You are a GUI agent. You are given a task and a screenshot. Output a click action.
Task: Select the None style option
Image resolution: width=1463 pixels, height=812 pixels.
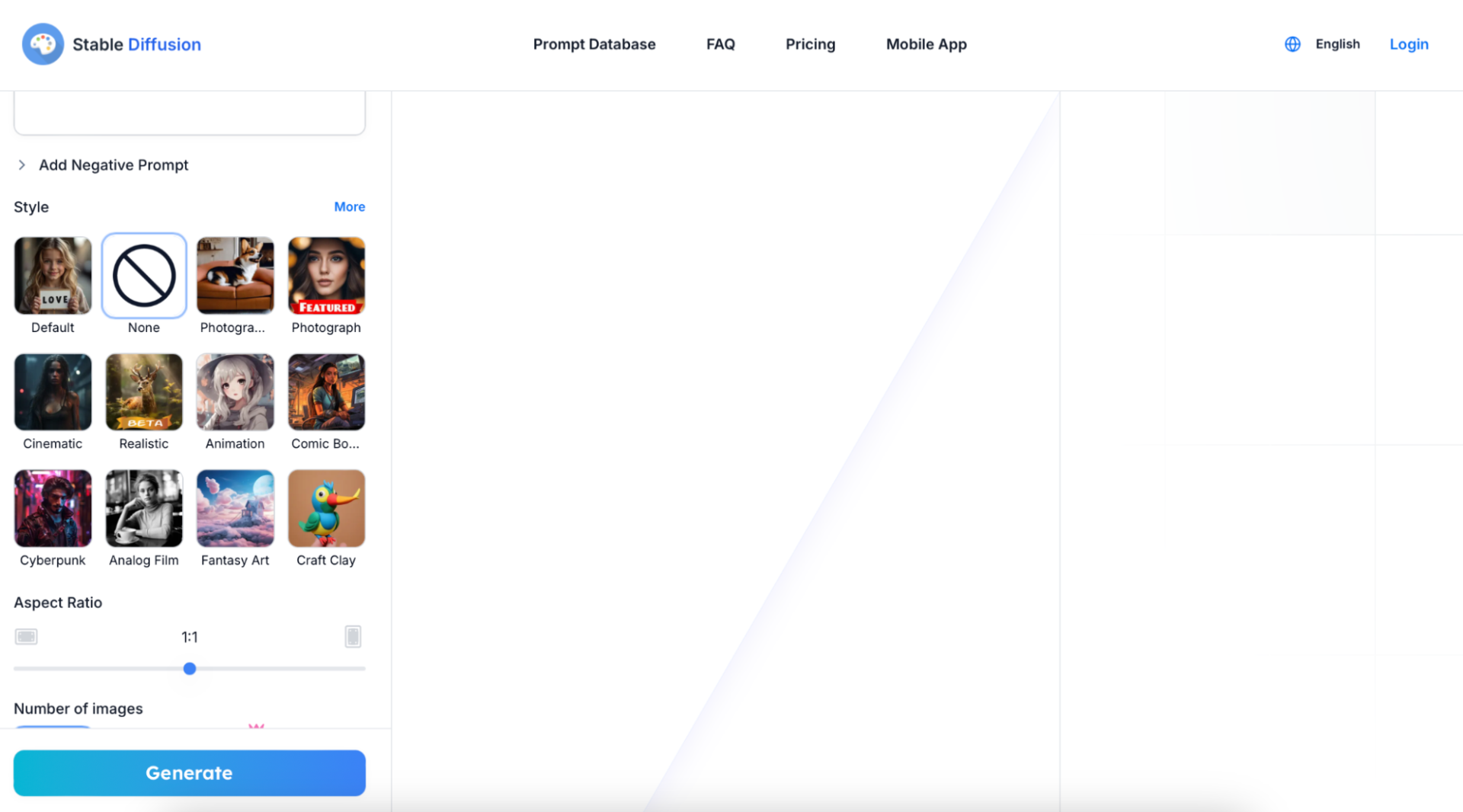tap(144, 276)
